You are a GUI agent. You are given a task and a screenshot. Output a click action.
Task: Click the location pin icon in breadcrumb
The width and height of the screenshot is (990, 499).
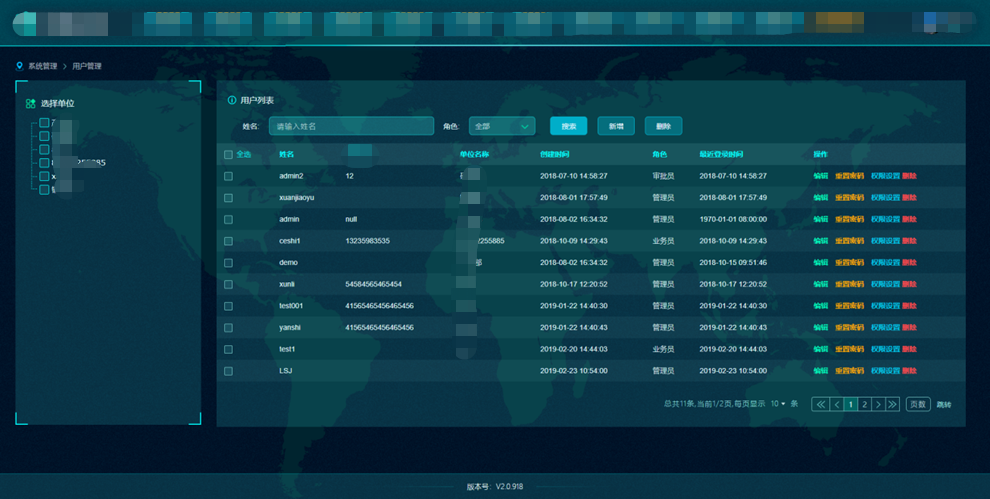pos(19,66)
